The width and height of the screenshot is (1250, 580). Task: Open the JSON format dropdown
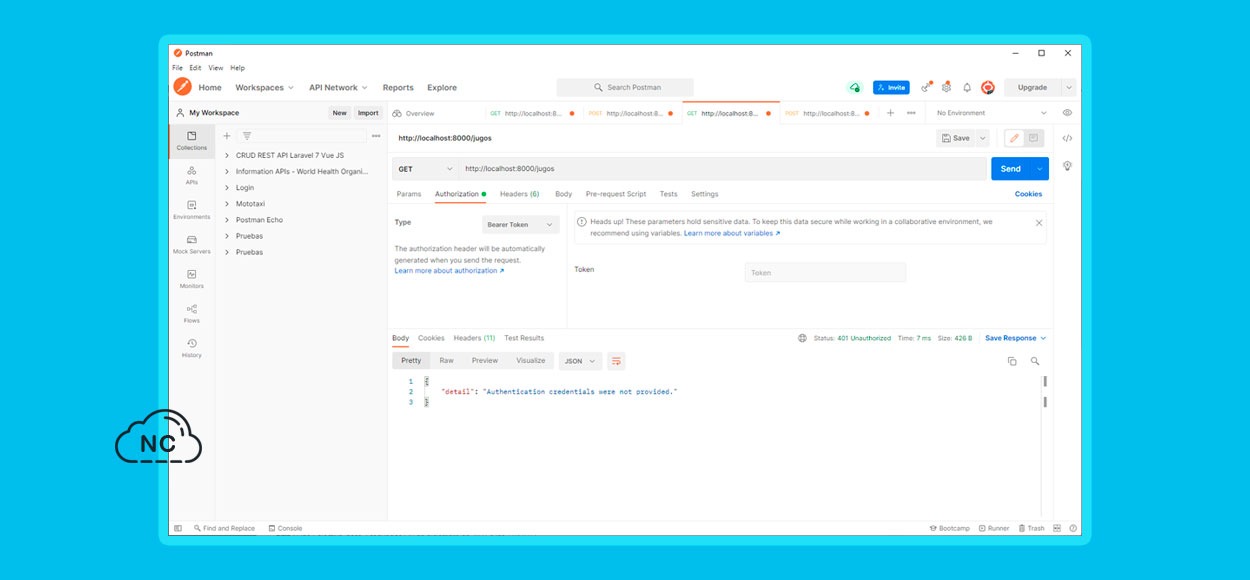point(580,361)
